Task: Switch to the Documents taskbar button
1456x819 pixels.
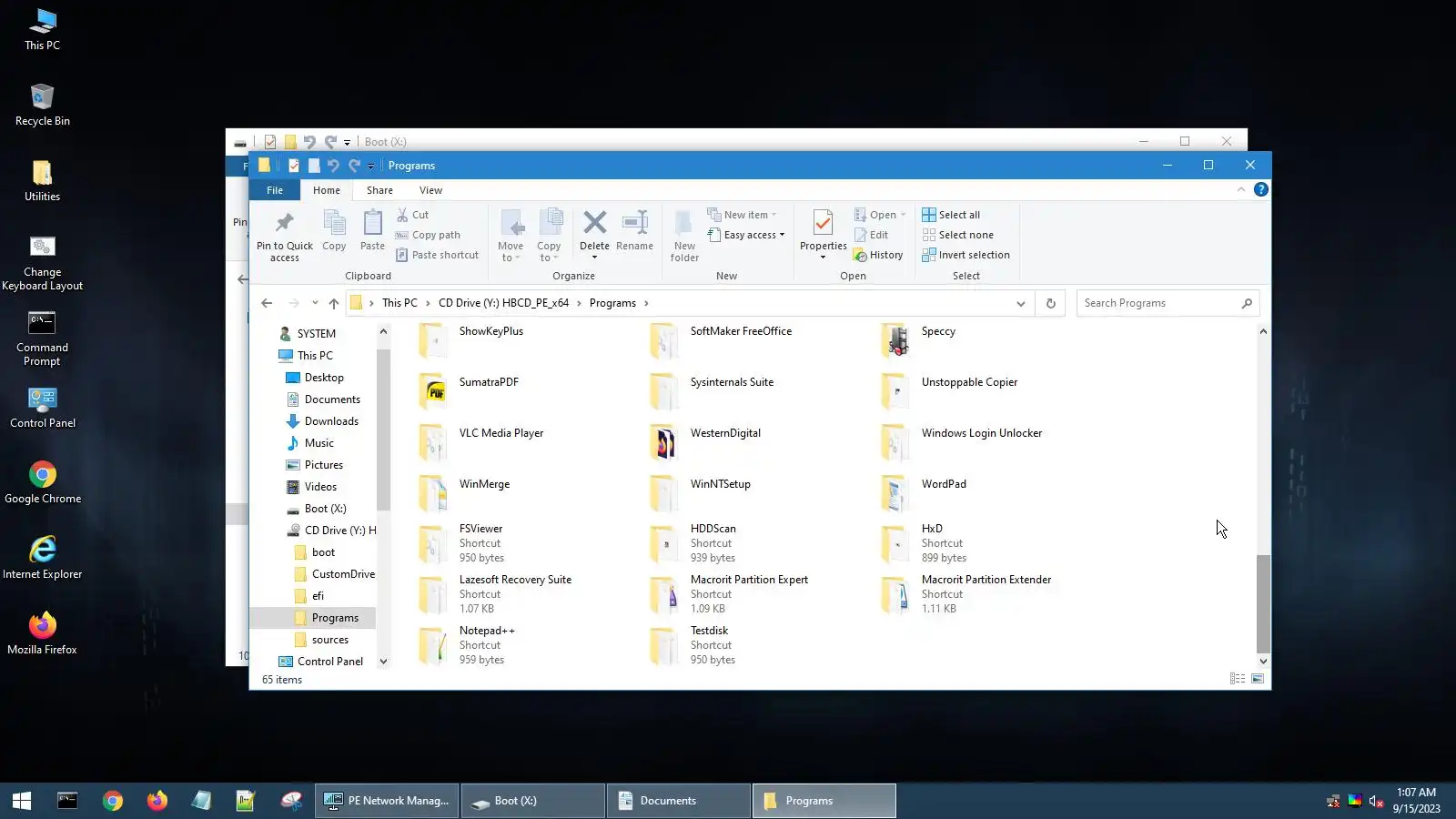Action: point(679,801)
